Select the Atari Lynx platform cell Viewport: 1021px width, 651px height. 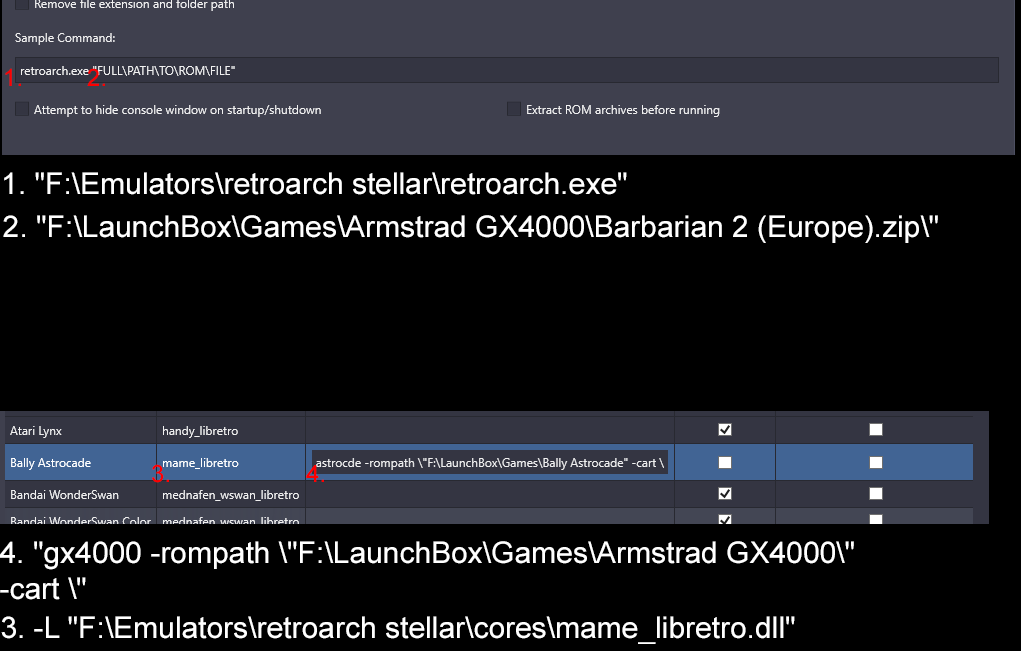(81, 430)
